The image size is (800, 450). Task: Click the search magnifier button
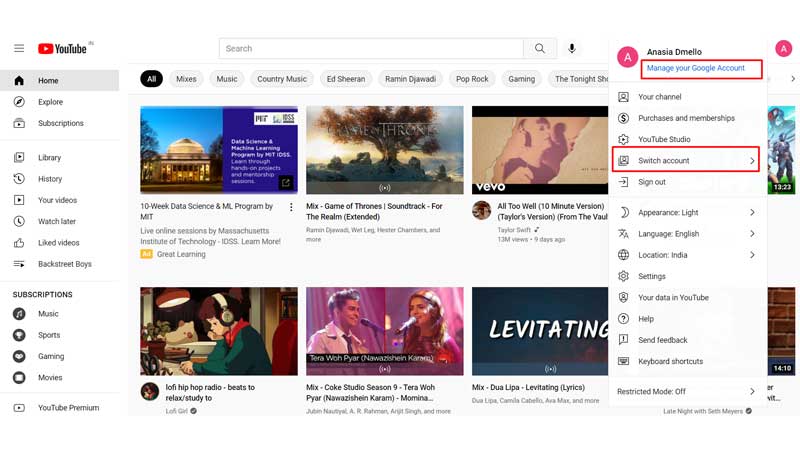pyautogui.click(x=540, y=48)
